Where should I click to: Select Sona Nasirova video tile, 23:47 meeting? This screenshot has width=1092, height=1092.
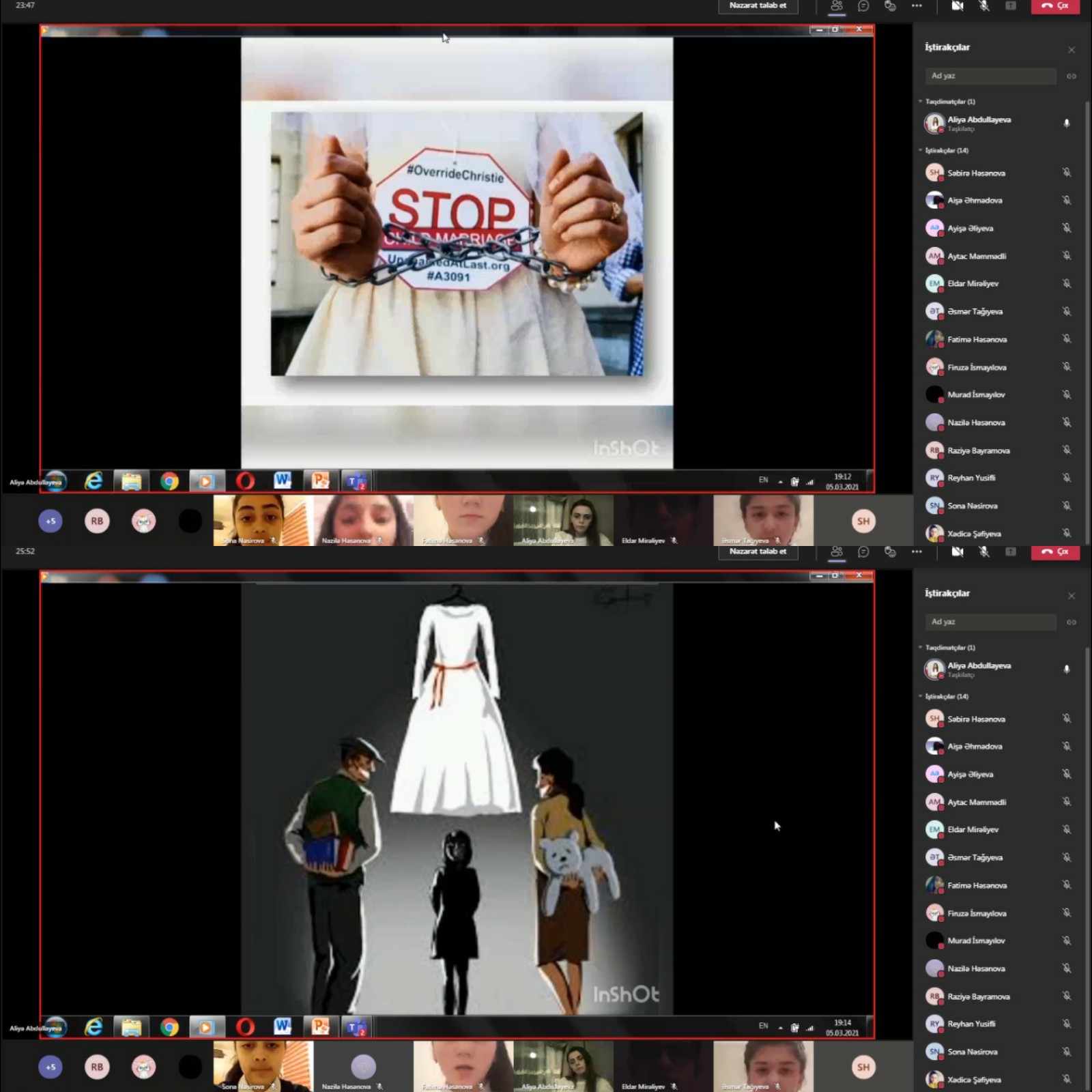point(263,520)
